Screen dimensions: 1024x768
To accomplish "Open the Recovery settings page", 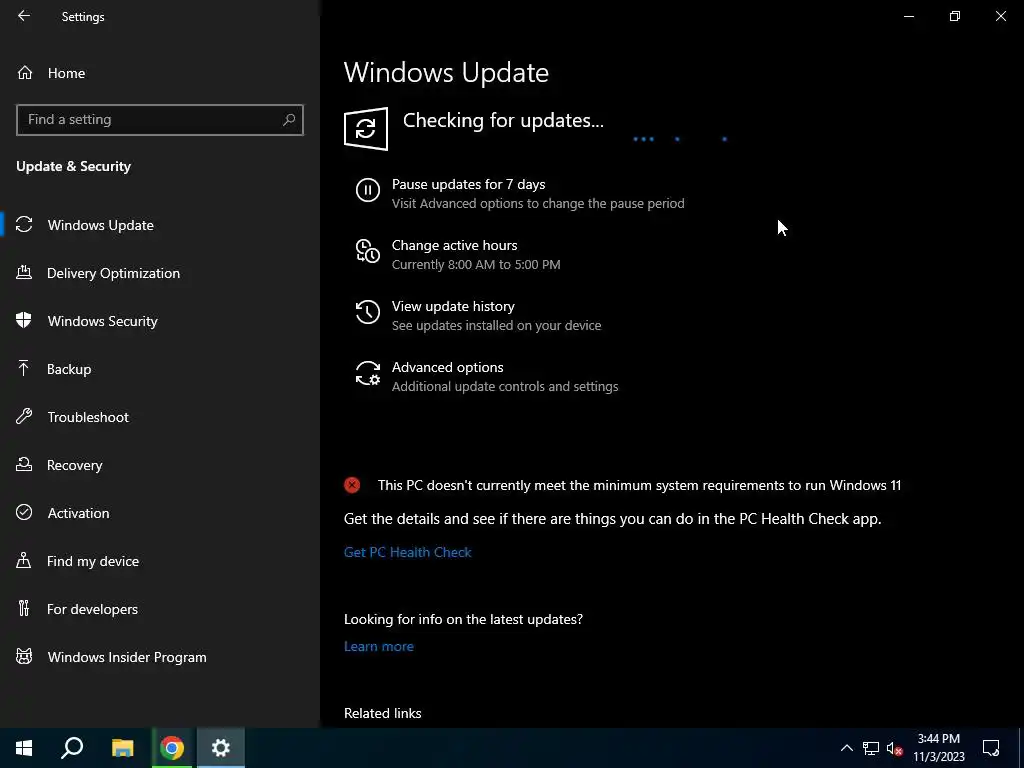I will click(160, 465).
